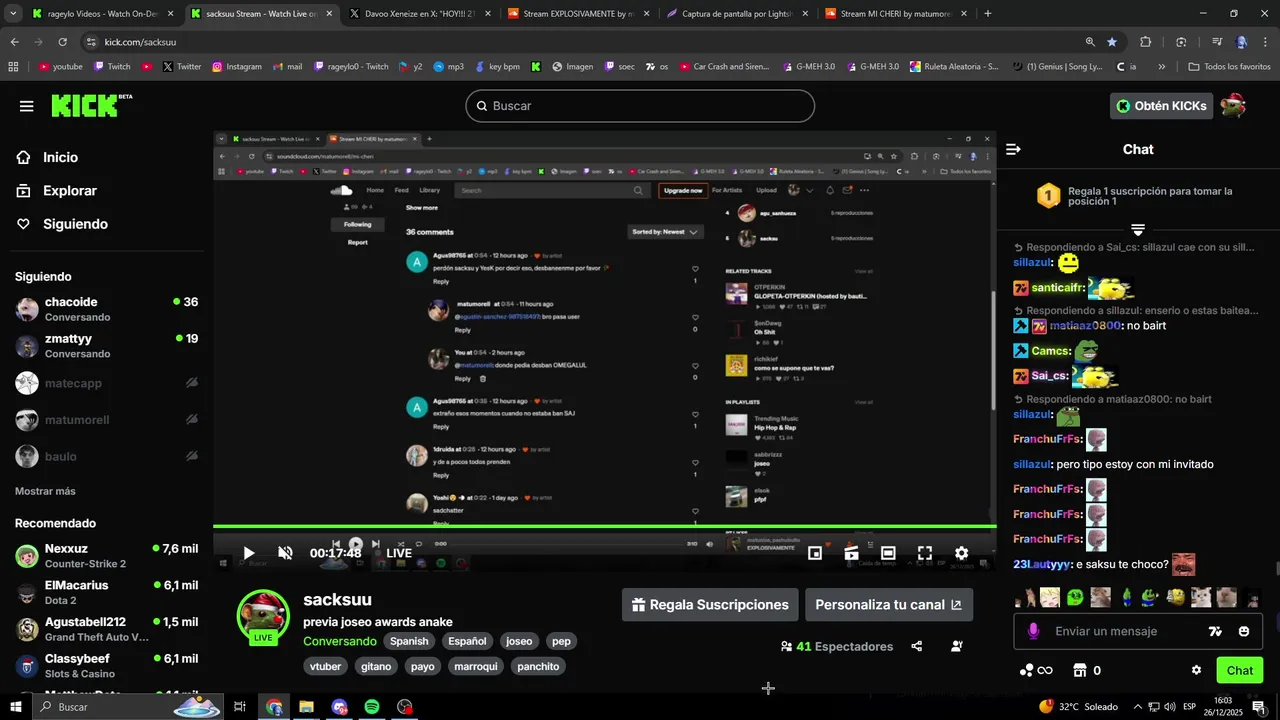The width and height of the screenshot is (1280, 720).
Task: Click the green stream progress bar
Action: (605, 526)
